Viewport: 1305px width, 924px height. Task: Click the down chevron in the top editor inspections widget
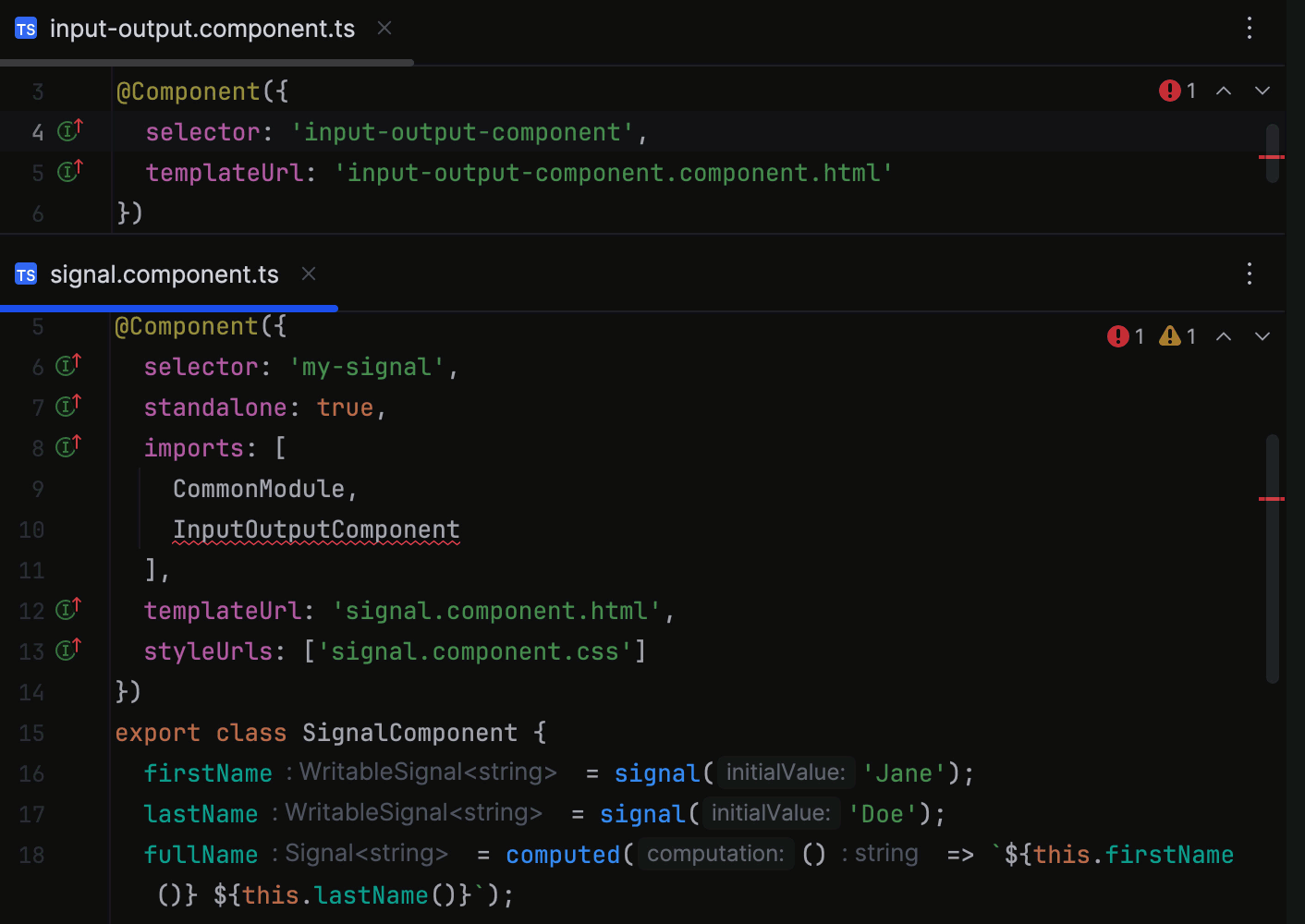click(x=1262, y=91)
